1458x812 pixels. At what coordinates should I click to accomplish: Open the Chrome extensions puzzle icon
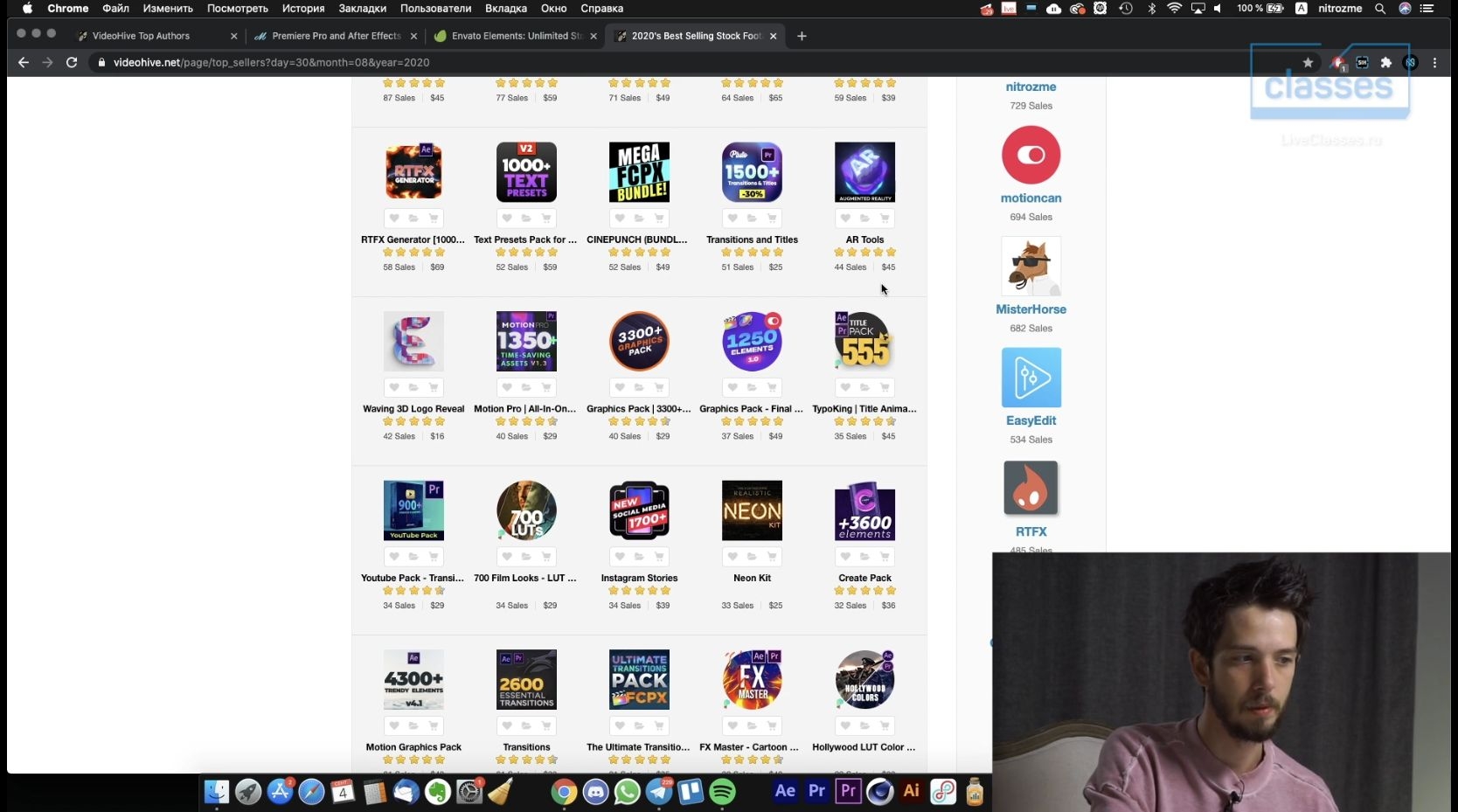[x=1385, y=63]
